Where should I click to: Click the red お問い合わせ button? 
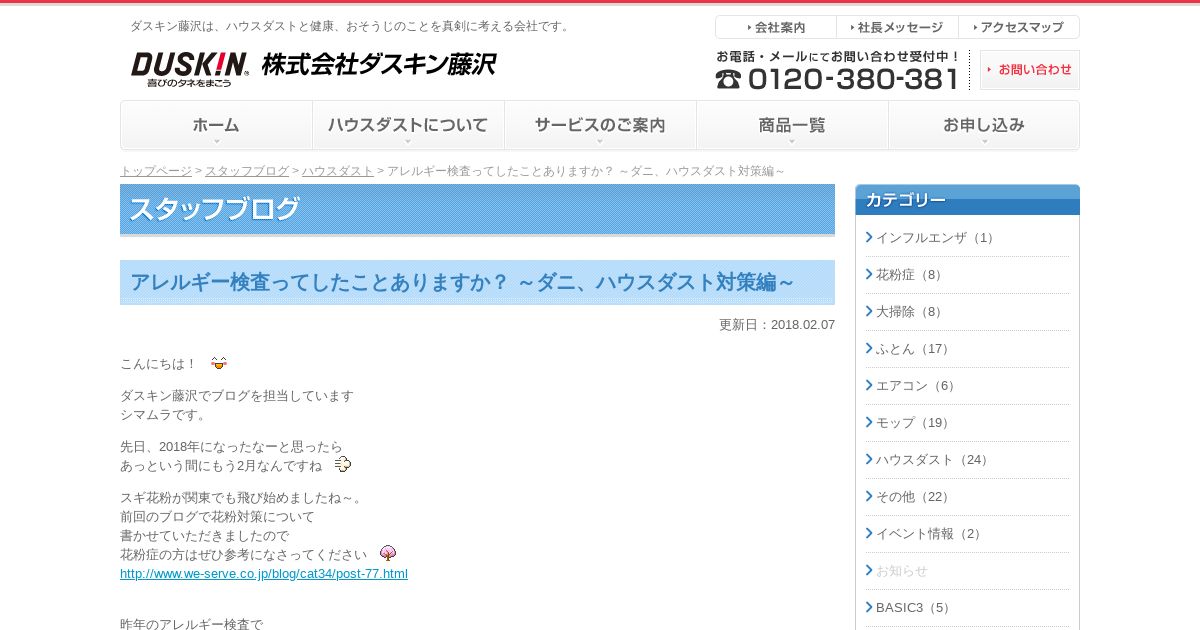click(1030, 70)
